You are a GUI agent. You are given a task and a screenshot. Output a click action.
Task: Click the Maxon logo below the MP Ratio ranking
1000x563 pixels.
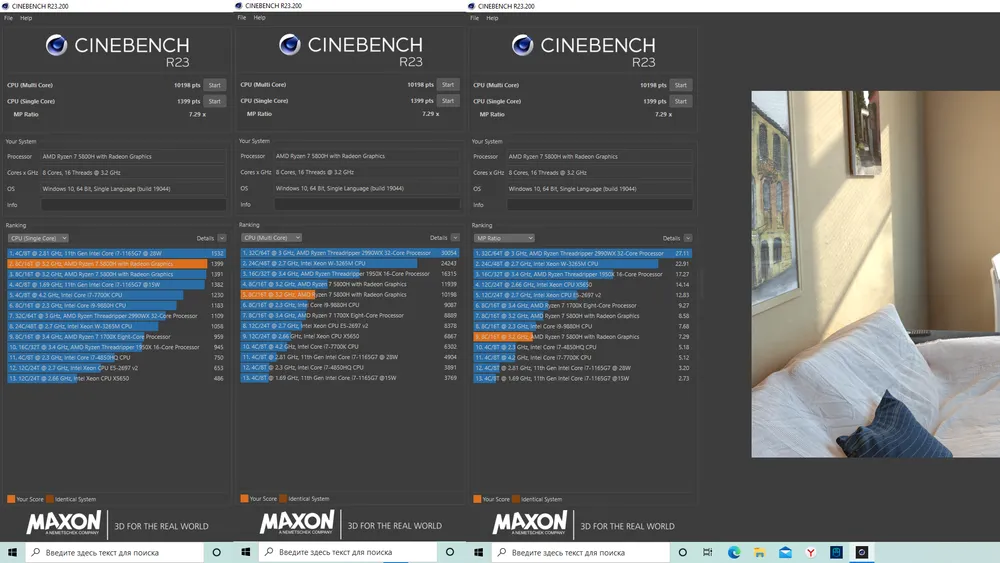(x=530, y=524)
